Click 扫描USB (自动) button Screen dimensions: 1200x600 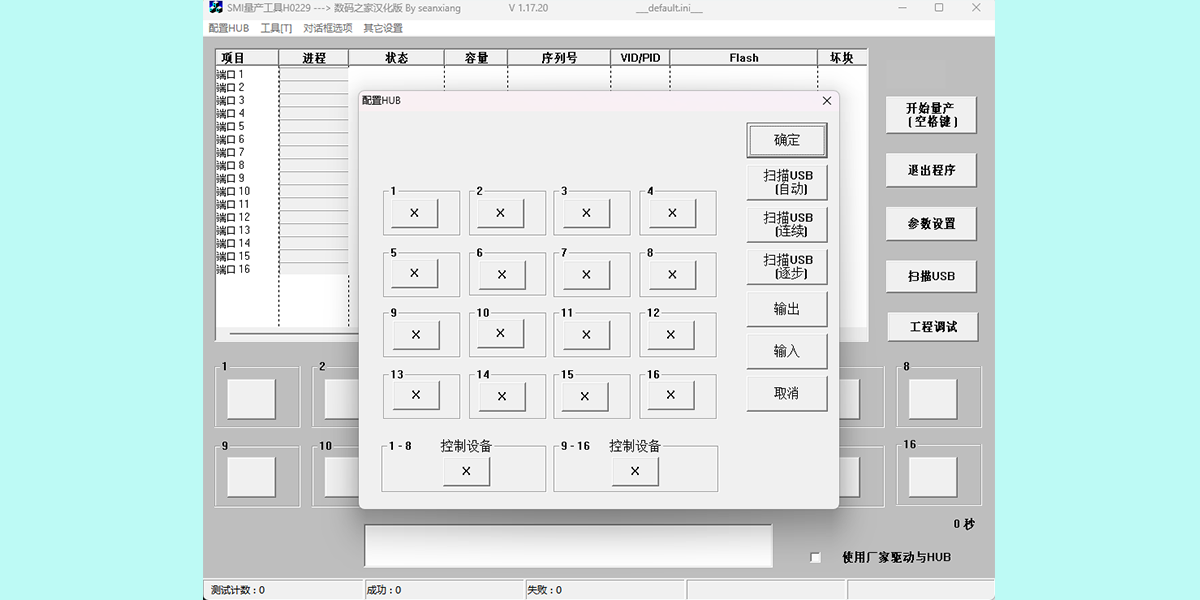(787, 182)
